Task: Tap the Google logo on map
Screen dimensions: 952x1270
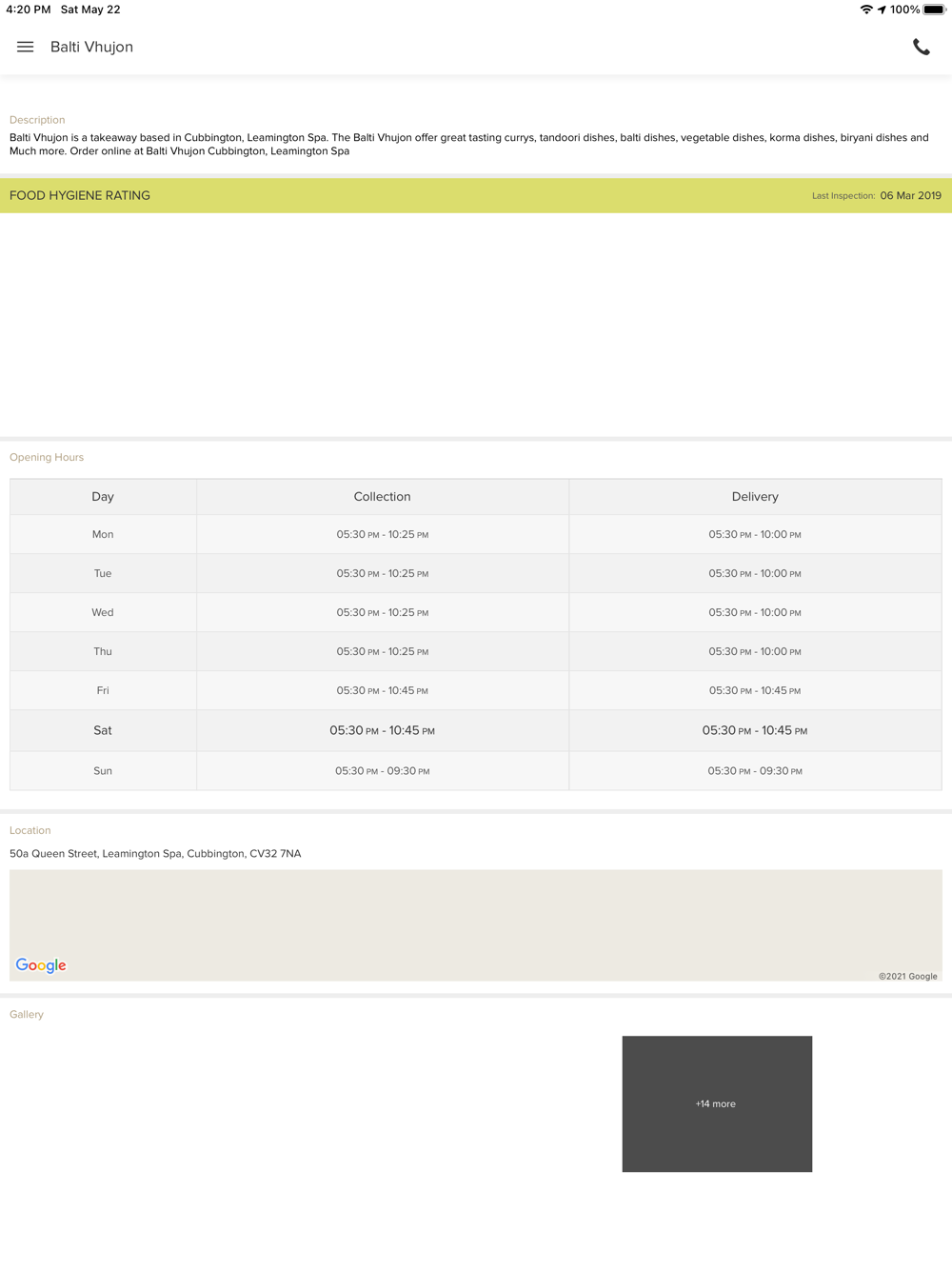Action: point(41,965)
